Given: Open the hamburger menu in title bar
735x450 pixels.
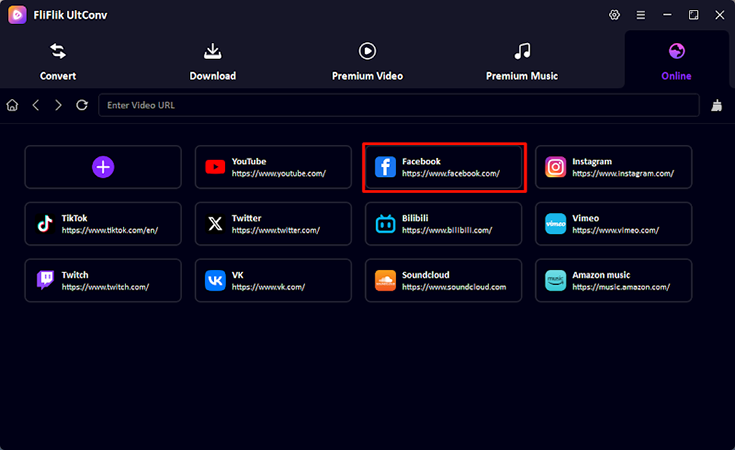Looking at the screenshot, I should point(640,15).
